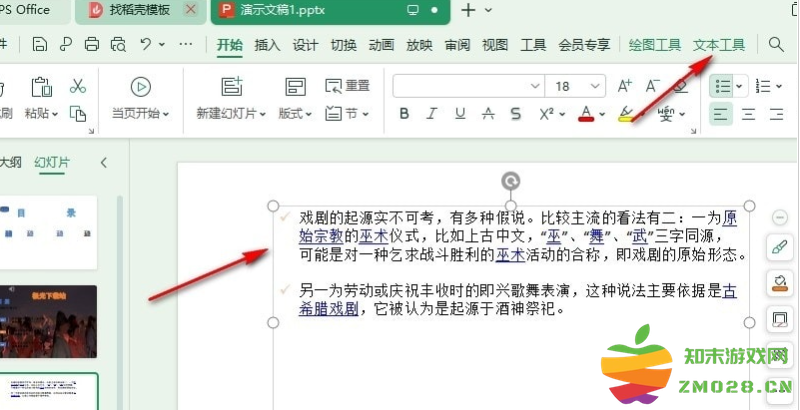Viewport: 800px width, 410px height.
Task: Toggle Bold formatting
Action: coord(404,114)
